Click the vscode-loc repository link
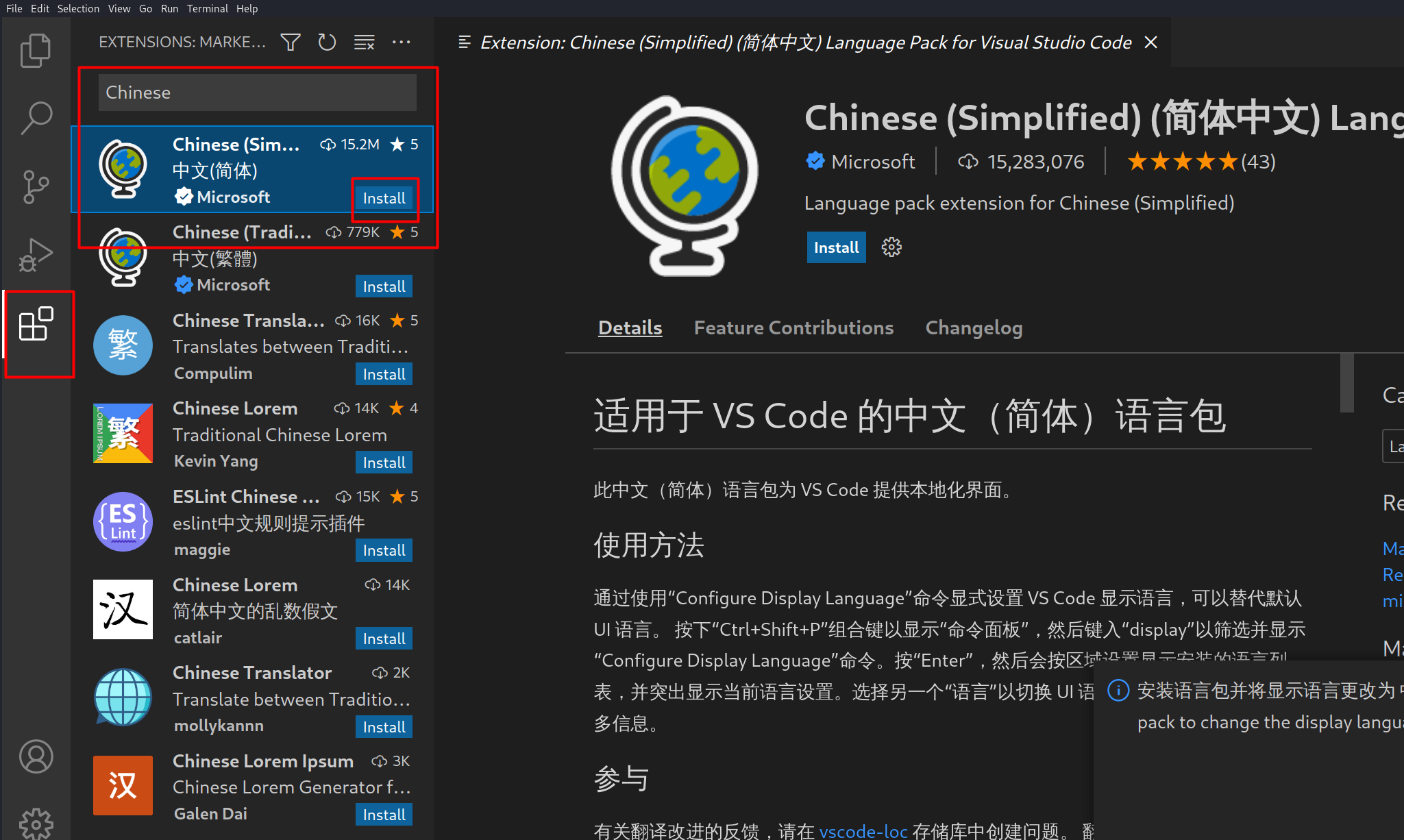This screenshot has width=1404, height=840. (863, 830)
